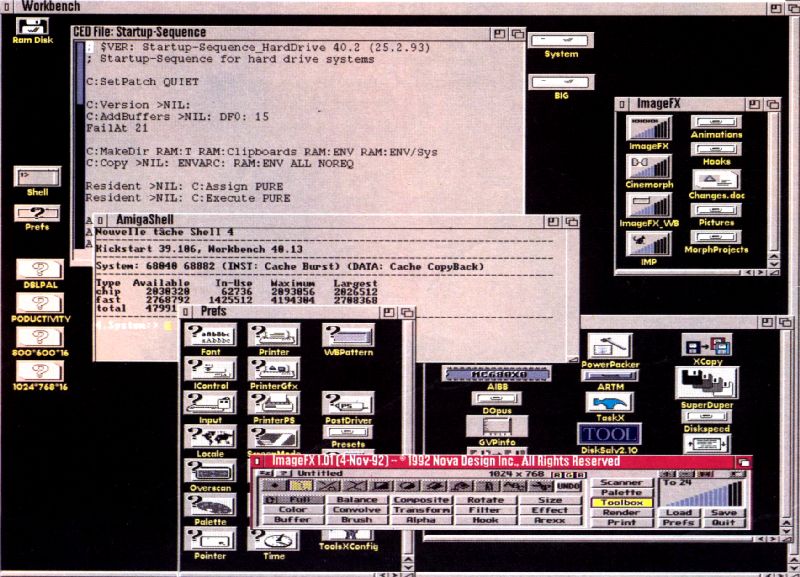Open the Overscan preferences icon
Screen dimensions: 800x577
pyautogui.click(x=210, y=471)
